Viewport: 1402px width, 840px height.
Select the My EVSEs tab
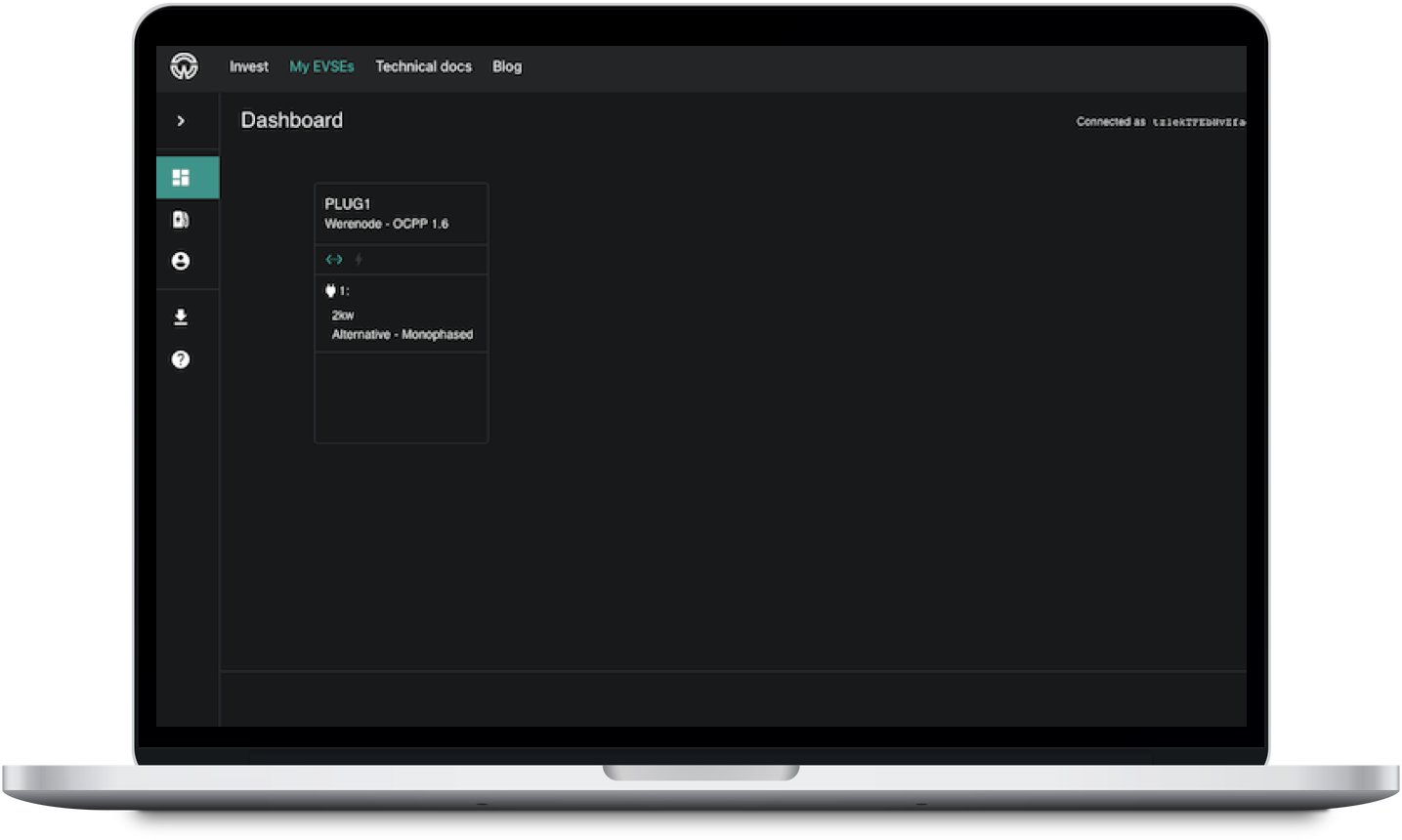321,66
